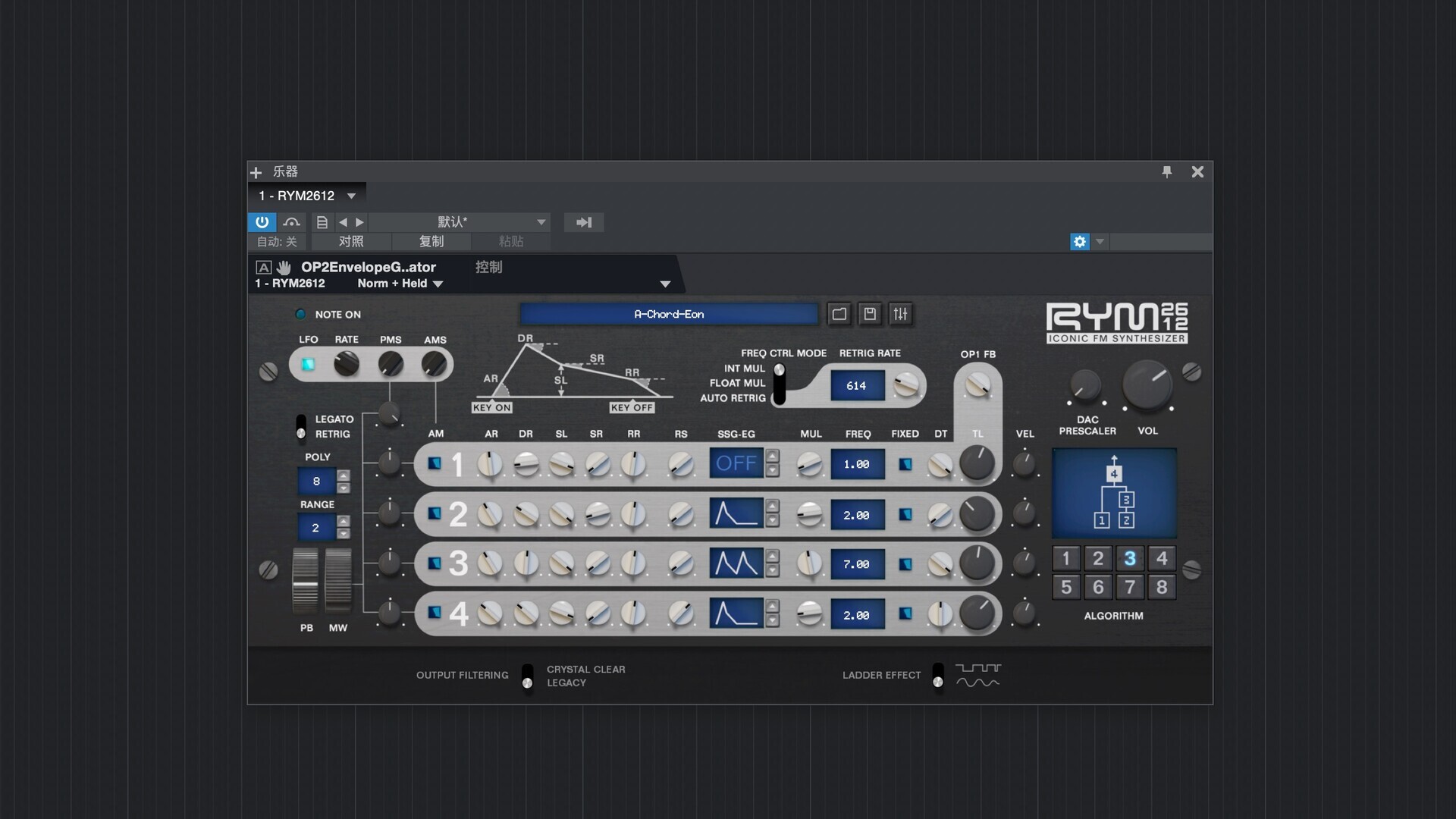Open the mixer settings sliders icon
1456x819 pixels.
tap(900, 314)
